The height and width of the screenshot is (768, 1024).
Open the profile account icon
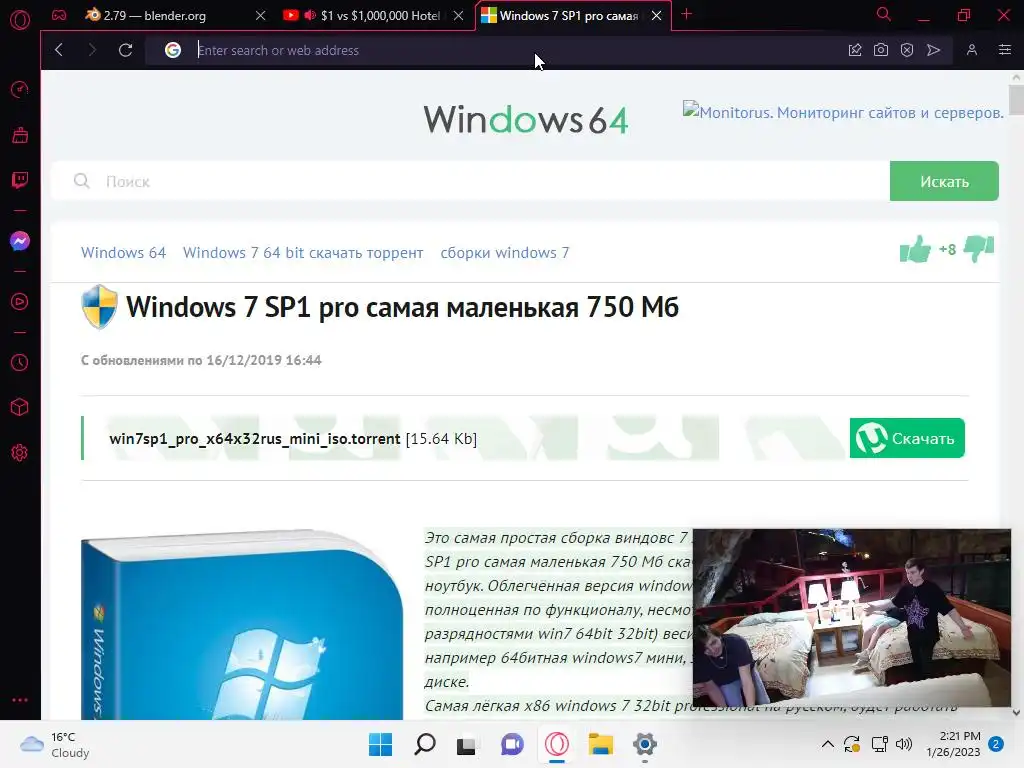tap(972, 50)
